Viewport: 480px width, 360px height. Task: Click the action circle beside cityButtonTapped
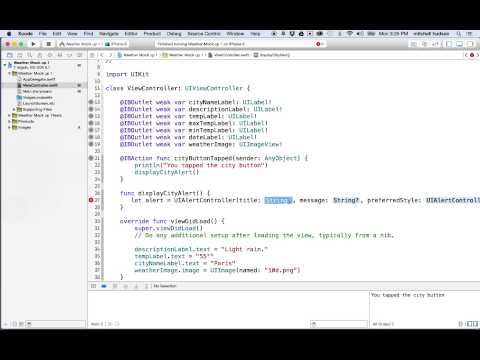[x=91, y=158]
